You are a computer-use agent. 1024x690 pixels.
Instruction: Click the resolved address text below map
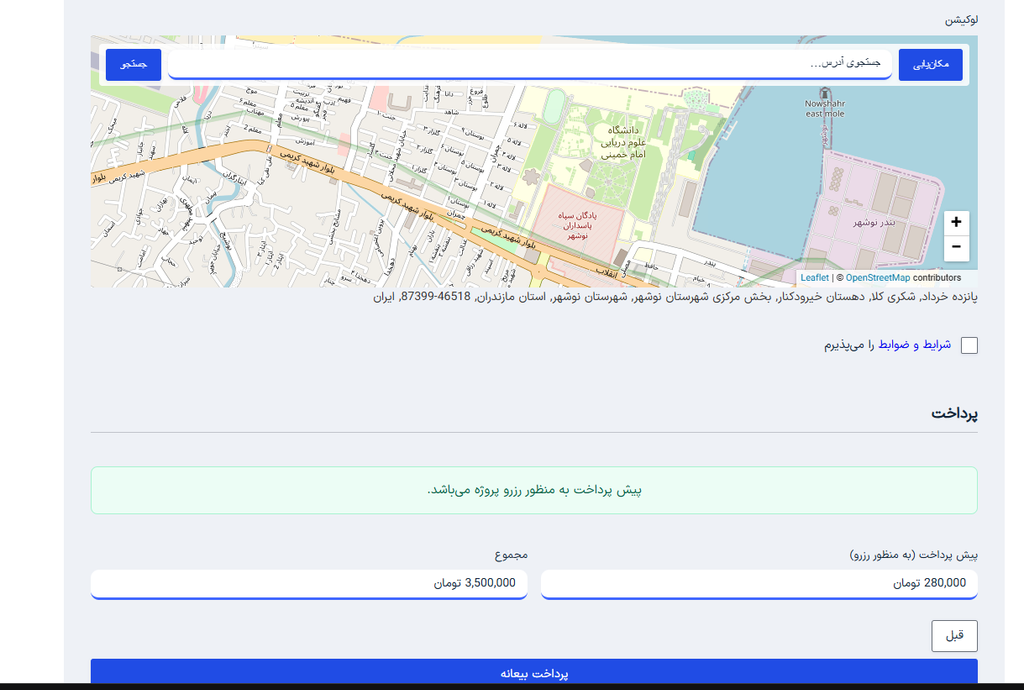coord(675,296)
